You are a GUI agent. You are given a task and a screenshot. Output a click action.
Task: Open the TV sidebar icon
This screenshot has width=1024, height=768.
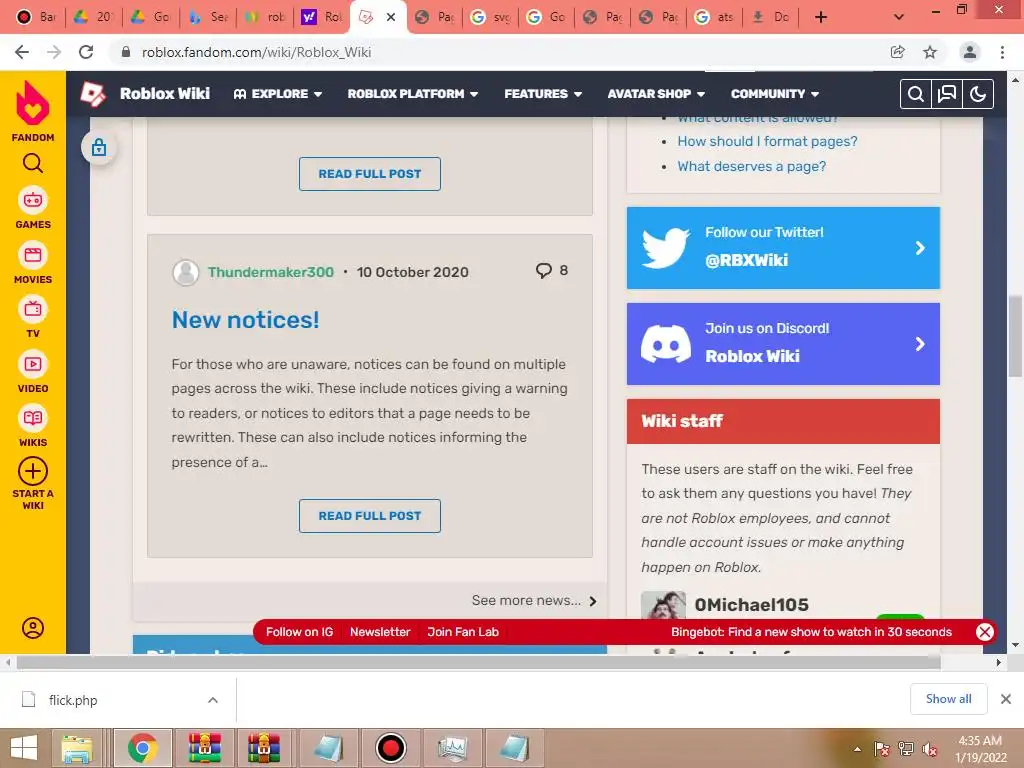coord(33,310)
